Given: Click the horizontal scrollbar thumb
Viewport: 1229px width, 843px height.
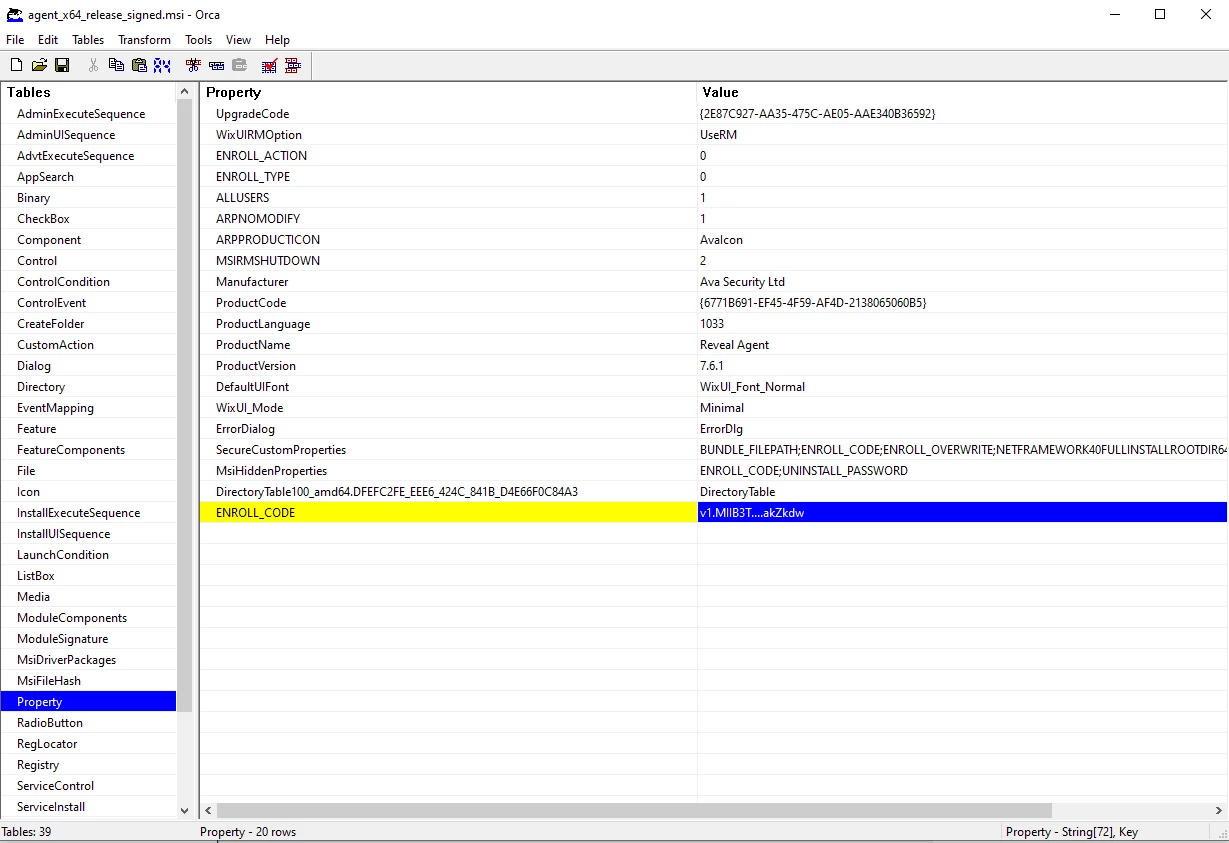Looking at the screenshot, I should [634, 810].
